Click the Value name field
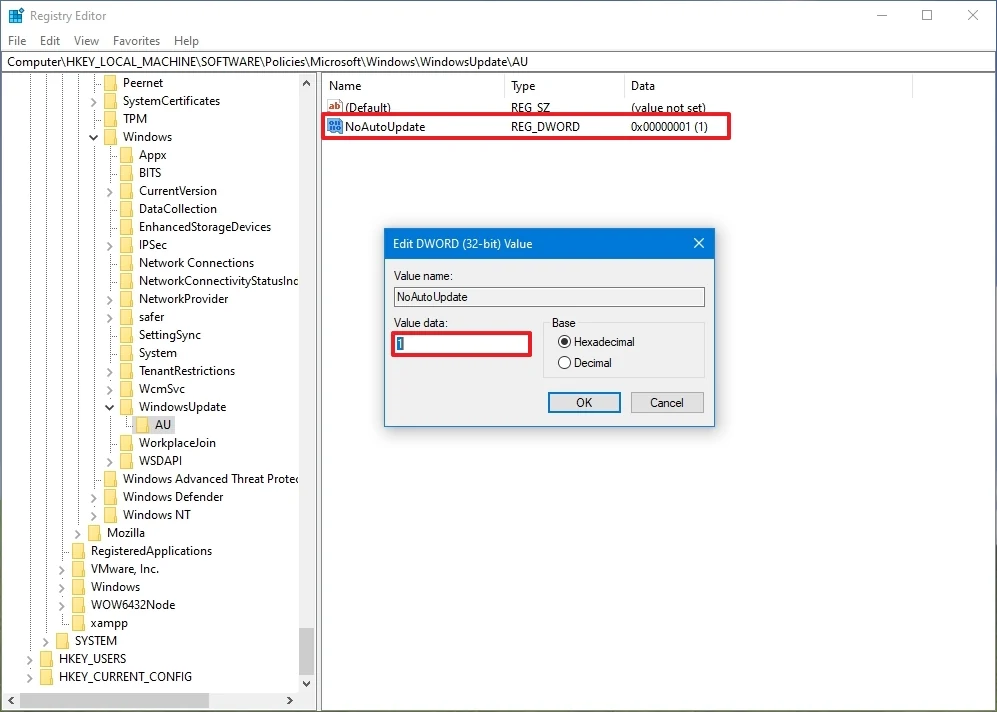The image size is (997, 712). (549, 297)
